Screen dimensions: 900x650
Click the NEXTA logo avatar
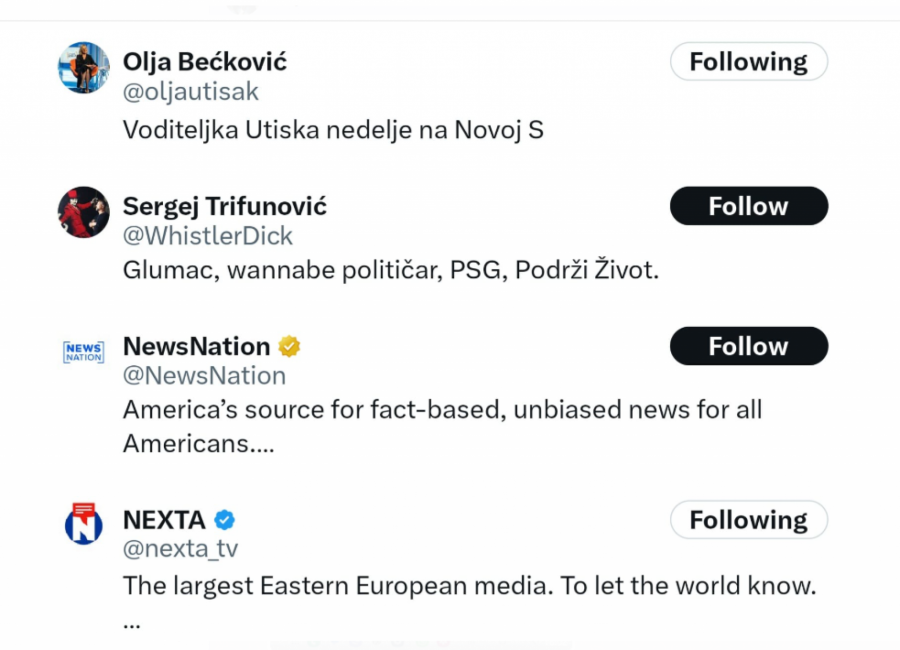(x=84, y=524)
